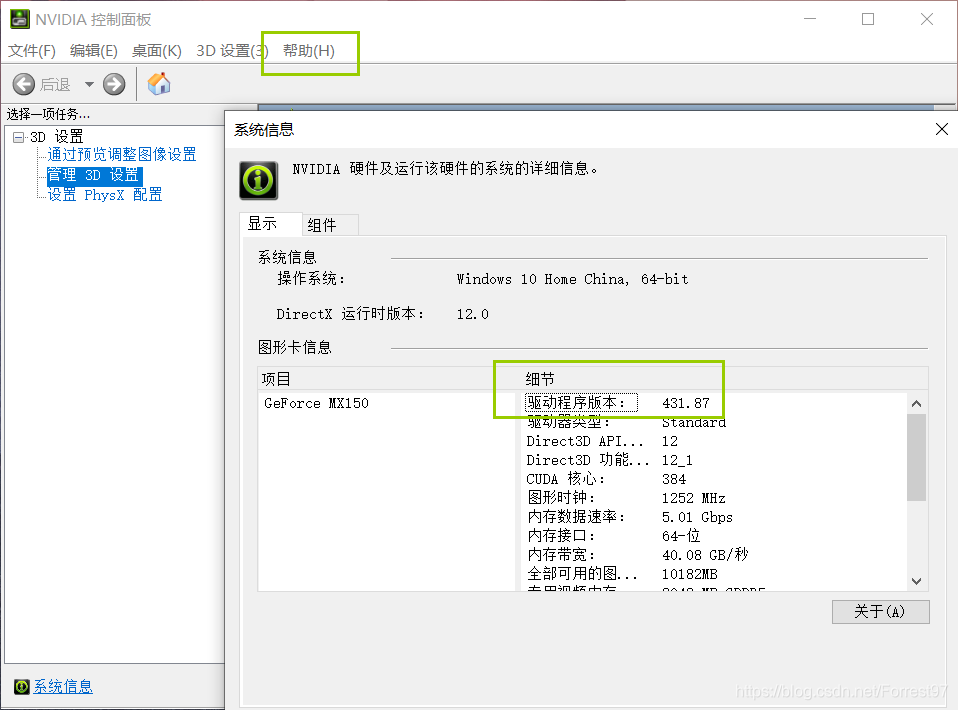Select the 全部可用的图... row

pos(622,574)
